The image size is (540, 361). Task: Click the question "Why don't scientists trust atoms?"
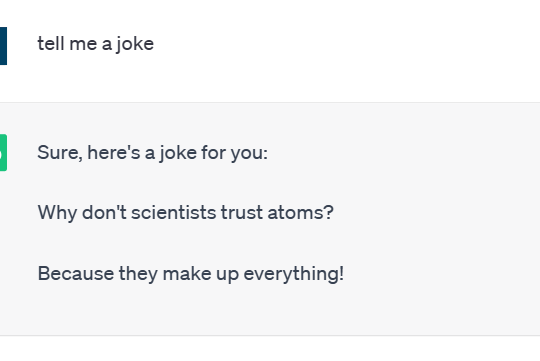click(186, 213)
